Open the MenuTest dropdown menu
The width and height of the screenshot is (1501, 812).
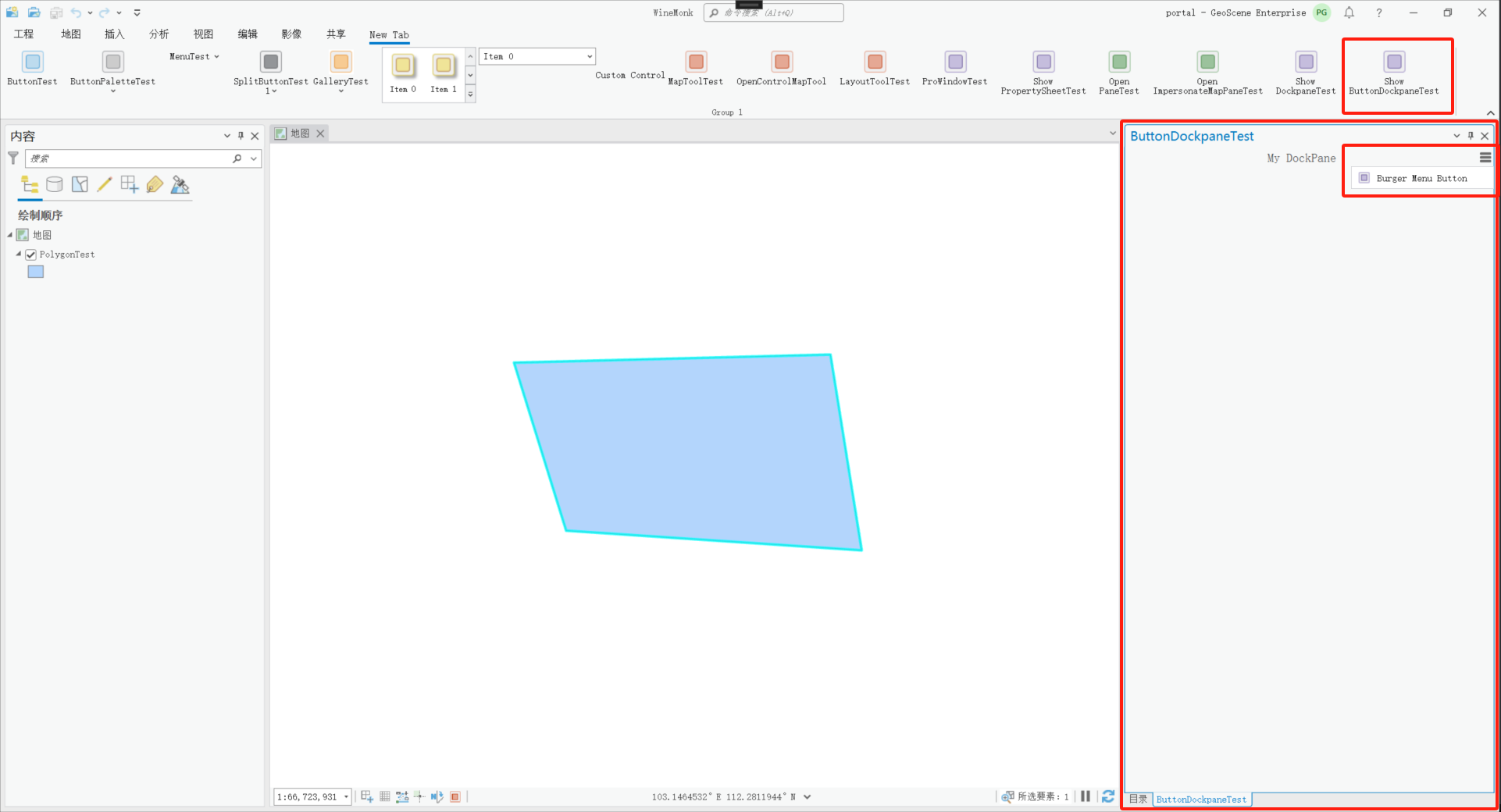click(x=194, y=57)
